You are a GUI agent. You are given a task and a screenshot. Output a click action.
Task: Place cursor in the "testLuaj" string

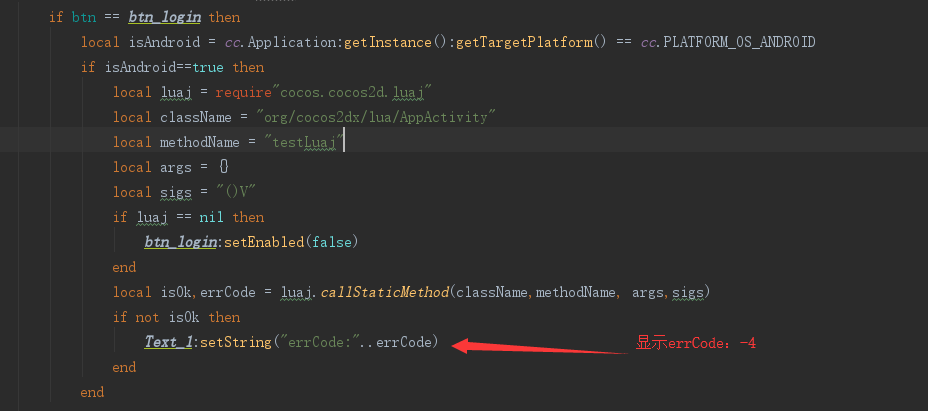tap(304, 142)
